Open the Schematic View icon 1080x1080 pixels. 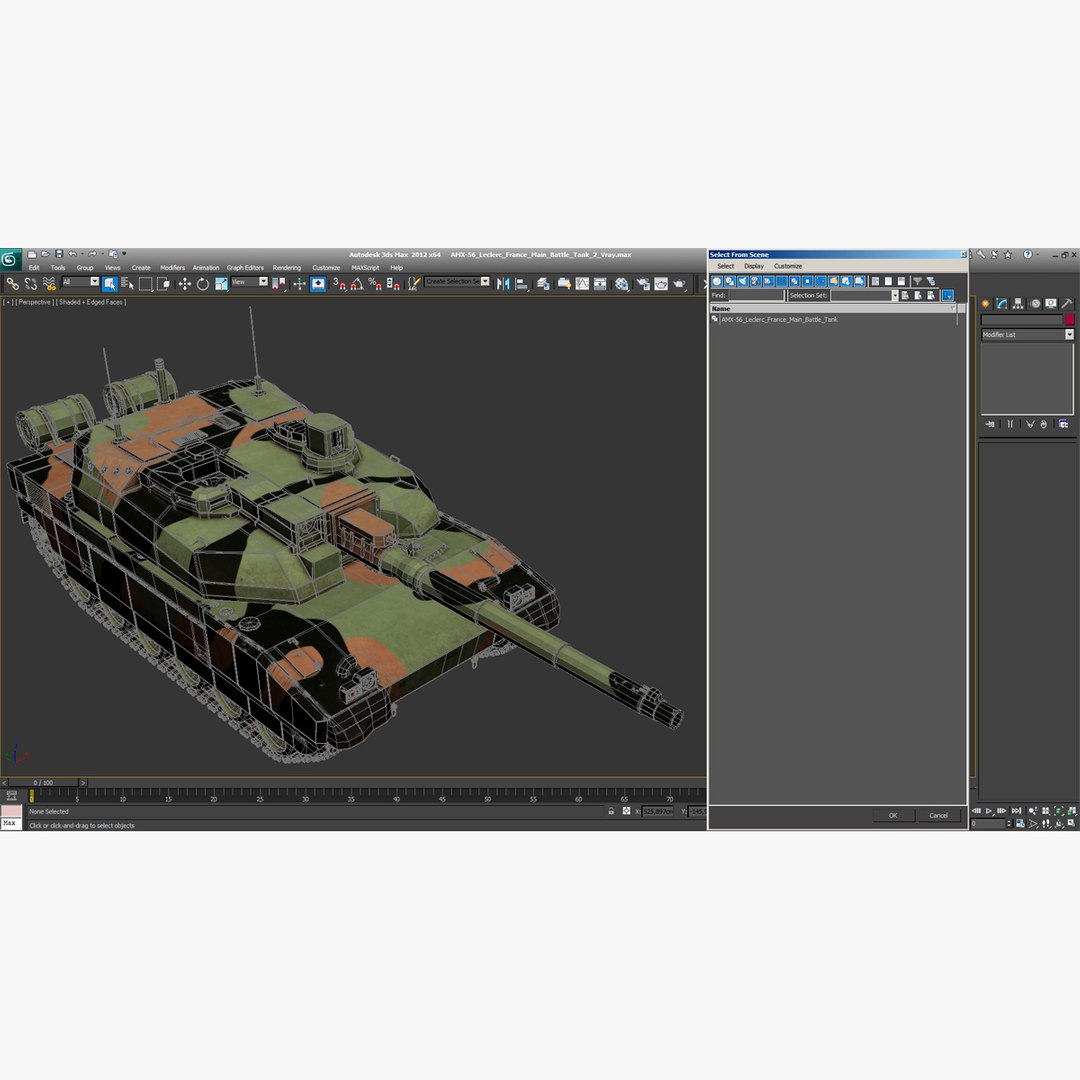pos(600,284)
